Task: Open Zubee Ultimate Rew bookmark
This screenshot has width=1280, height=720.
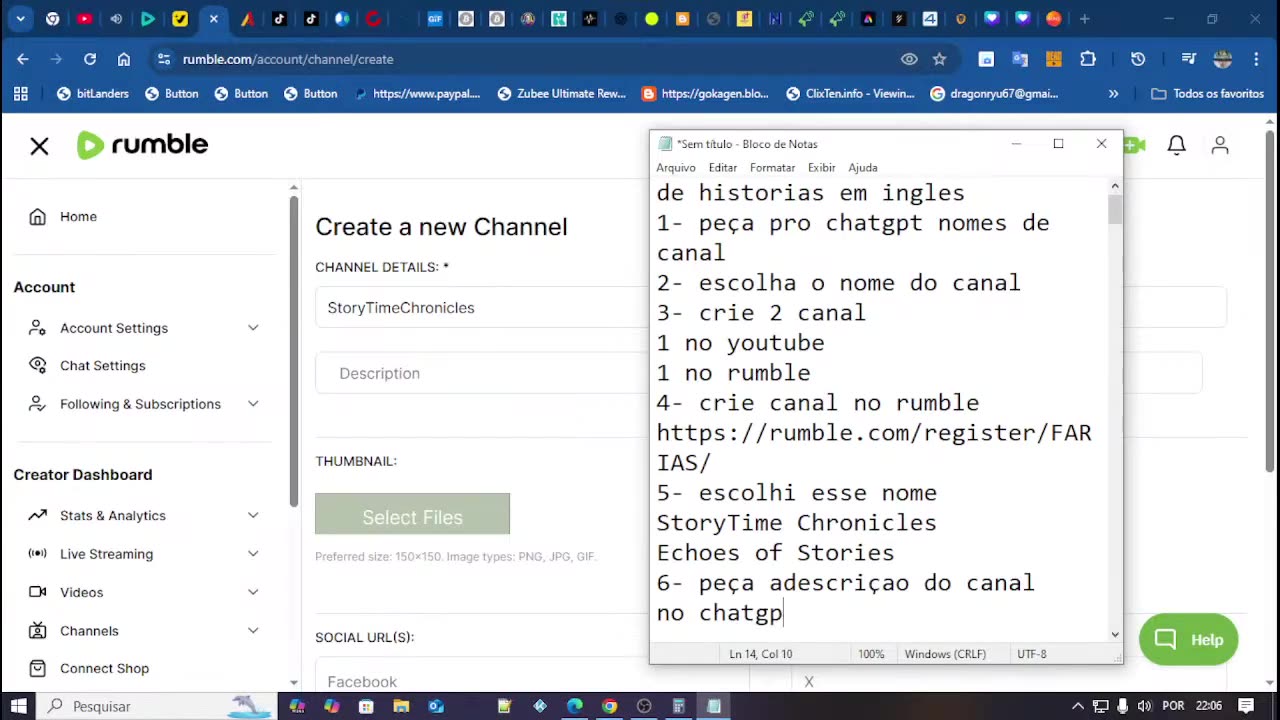Action: pos(561,94)
